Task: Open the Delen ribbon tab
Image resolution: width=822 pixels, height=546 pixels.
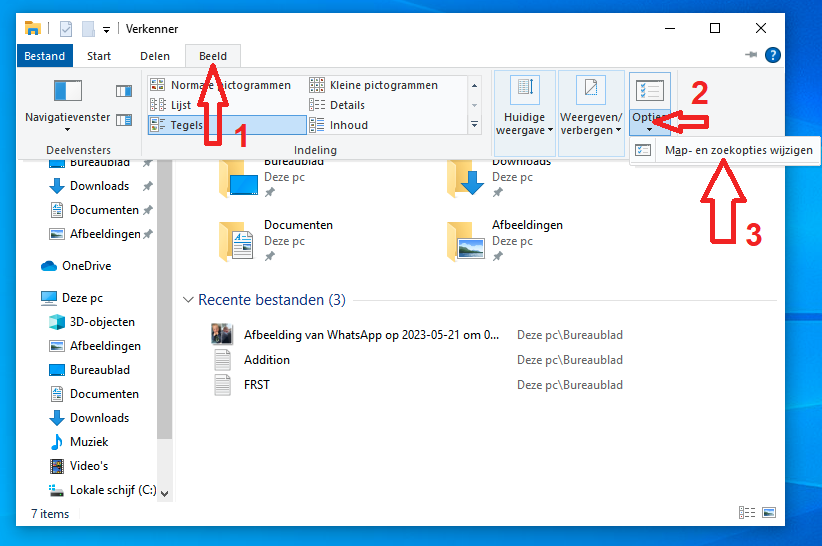Action: pyautogui.click(x=154, y=57)
